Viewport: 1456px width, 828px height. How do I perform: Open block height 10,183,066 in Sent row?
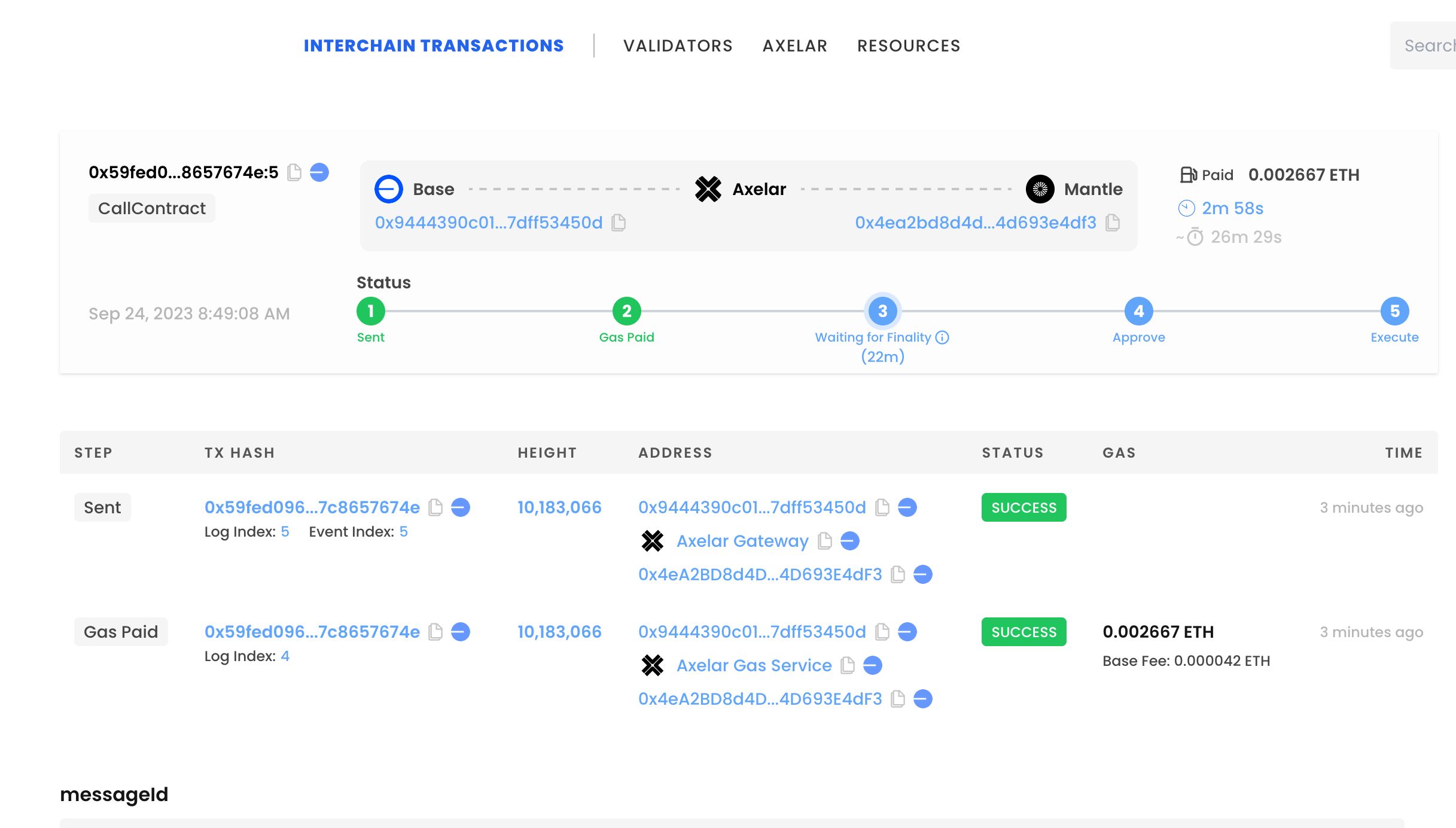(x=559, y=507)
